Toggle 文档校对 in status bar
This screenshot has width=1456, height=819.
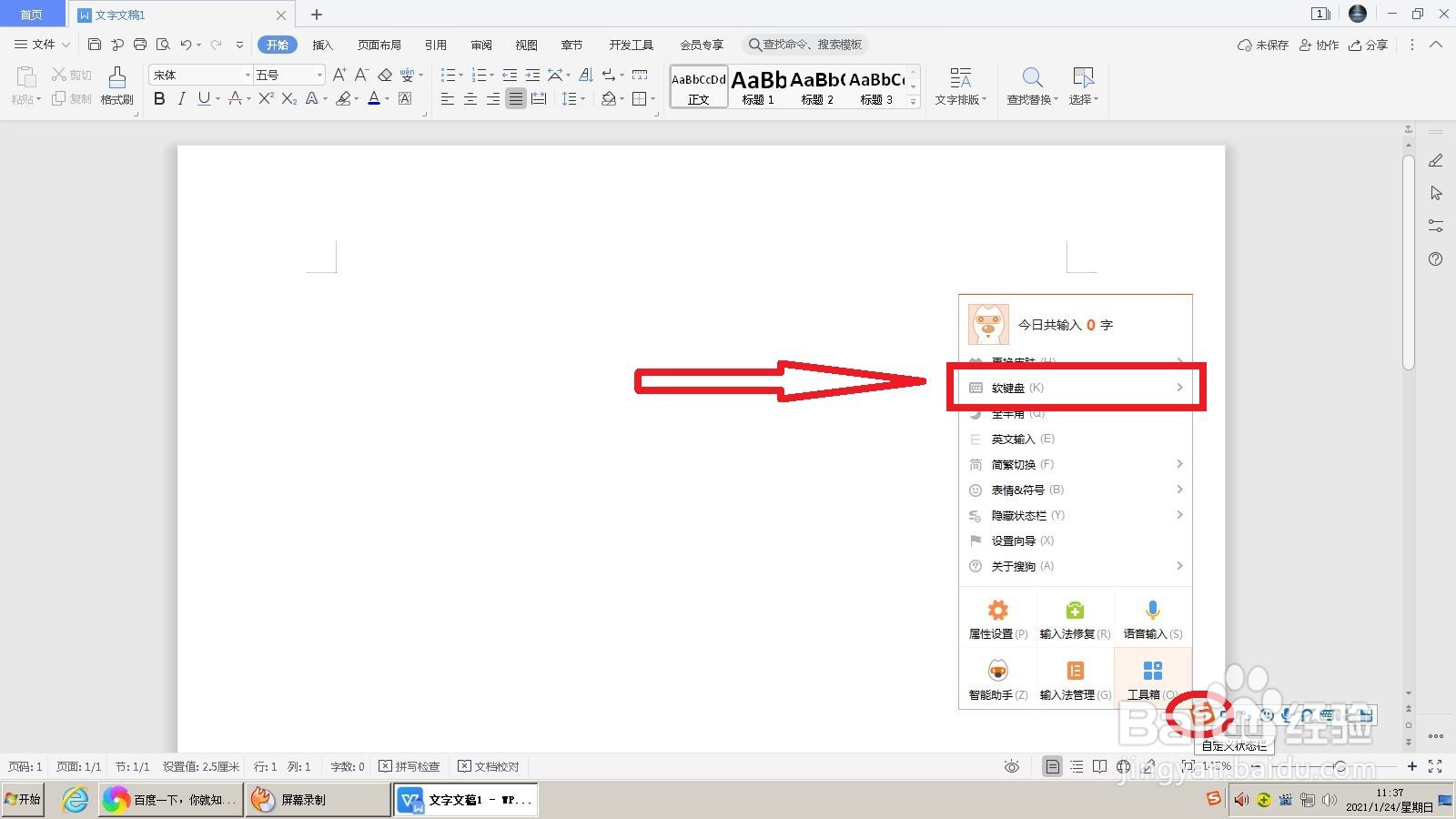tap(489, 766)
